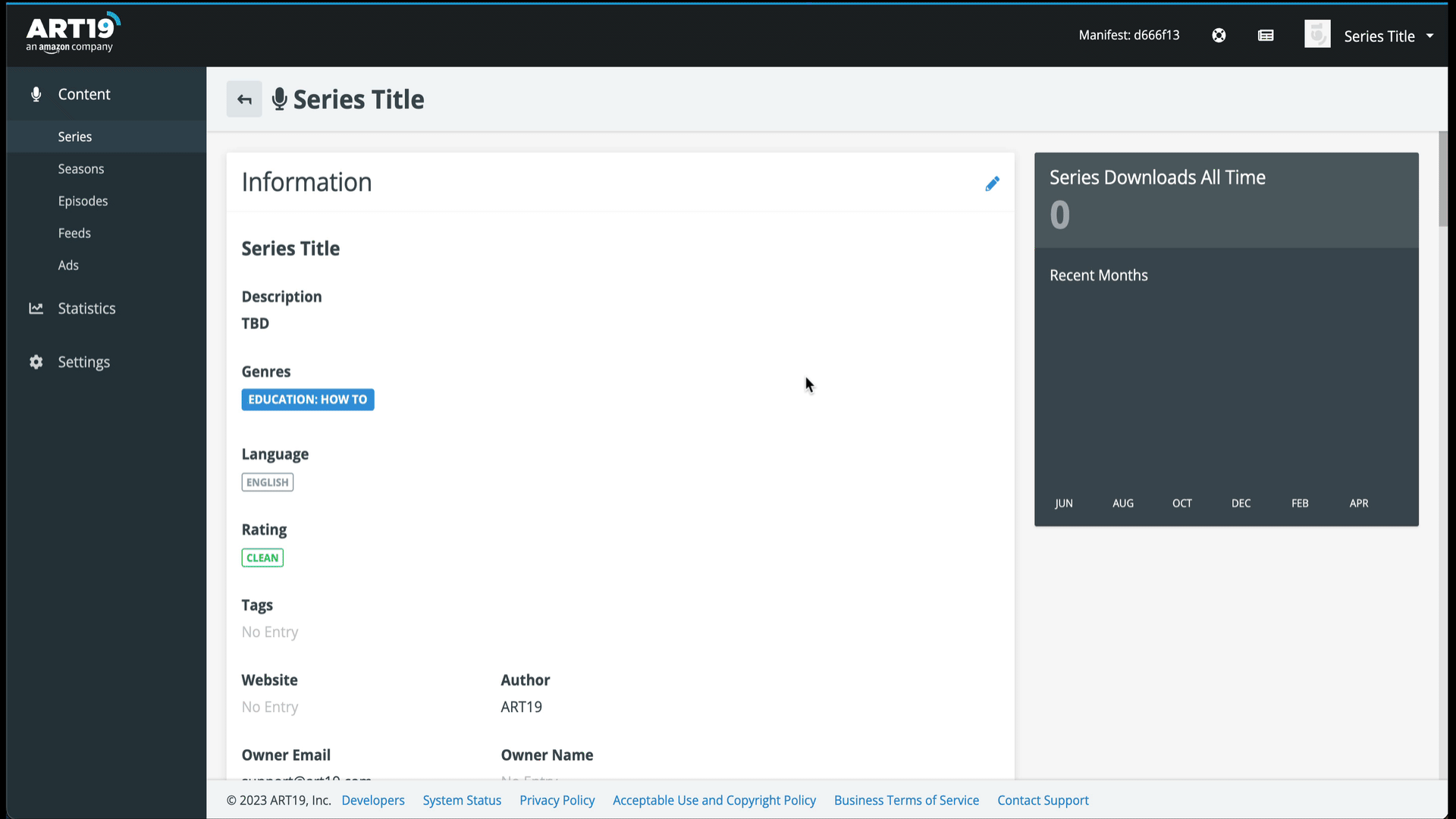The width and height of the screenshot is (1456, 819).
Task: Click the pencil edit Information icon
Action: point(992,184)
